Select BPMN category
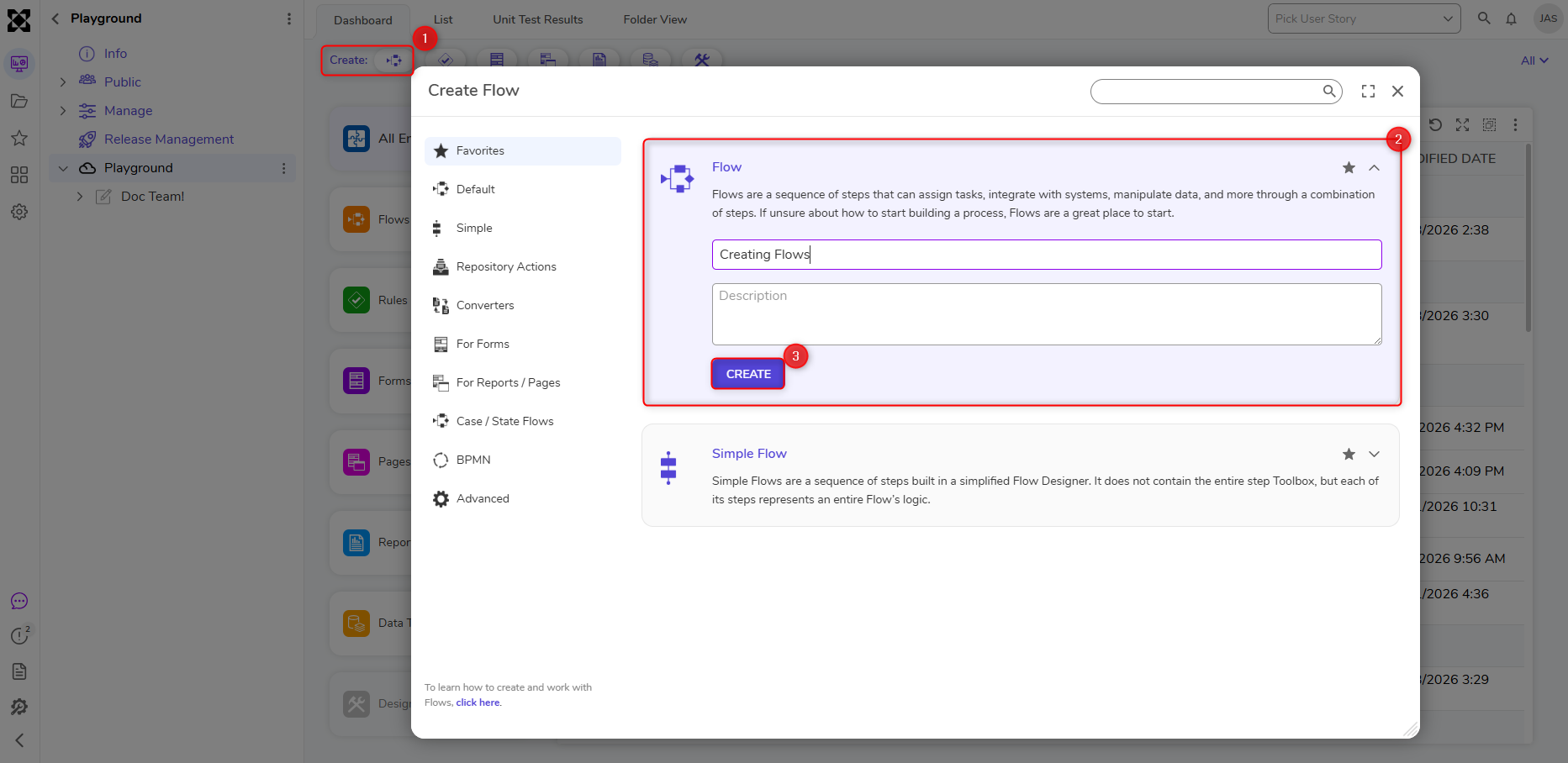 (523, 460)
